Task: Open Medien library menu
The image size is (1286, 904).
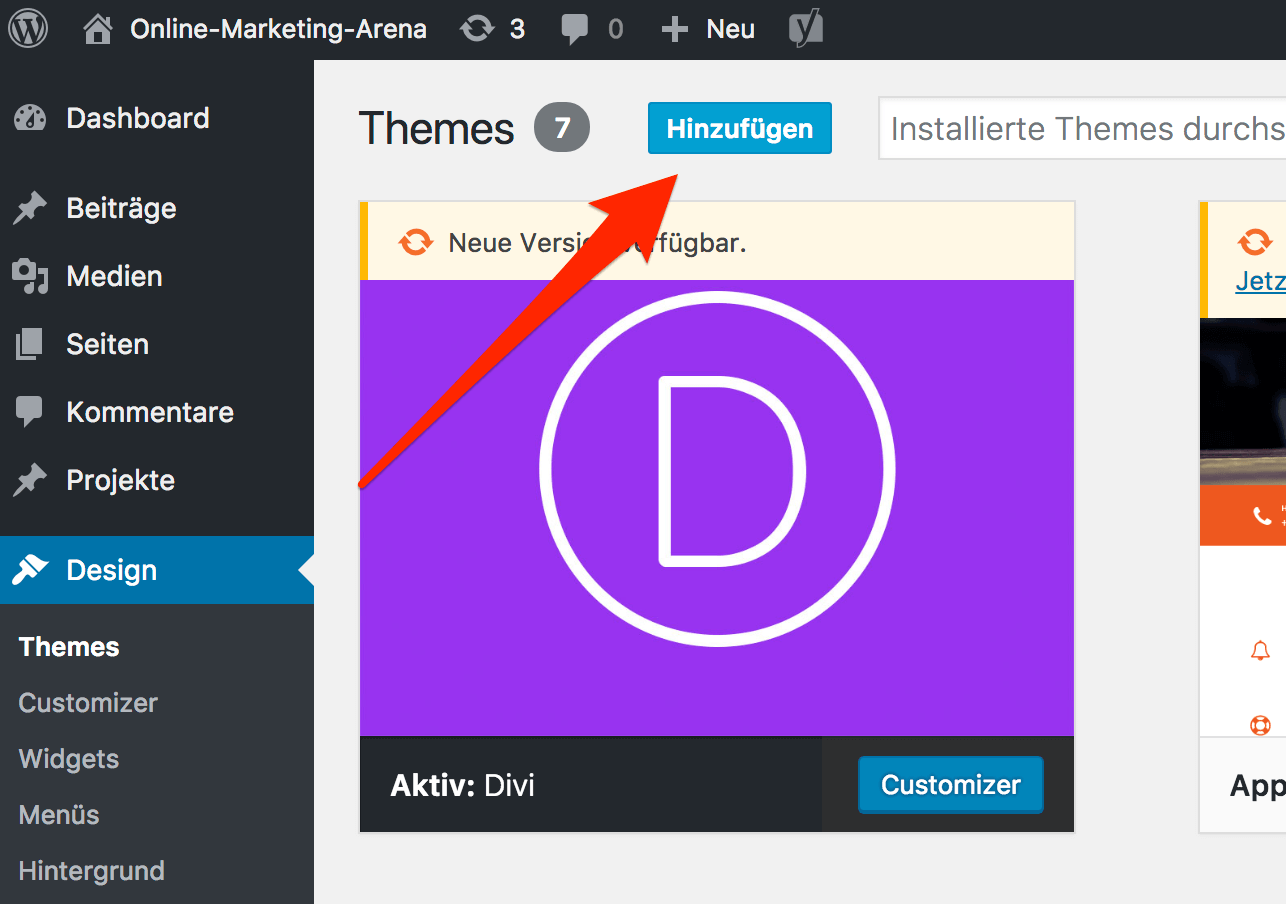Action: tap(157, 276)
